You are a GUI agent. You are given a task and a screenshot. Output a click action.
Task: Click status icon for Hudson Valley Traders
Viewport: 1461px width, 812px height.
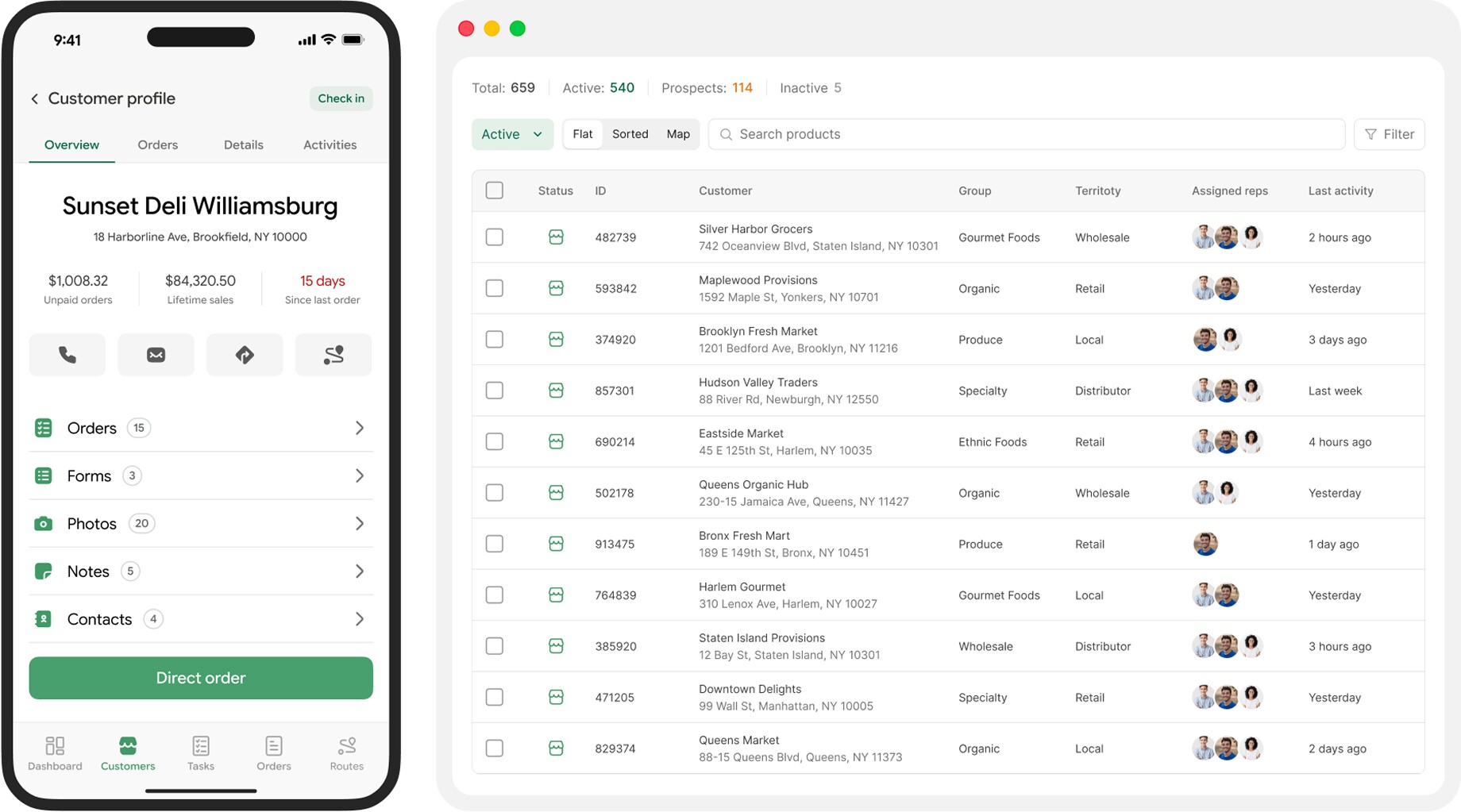[556, 391]
